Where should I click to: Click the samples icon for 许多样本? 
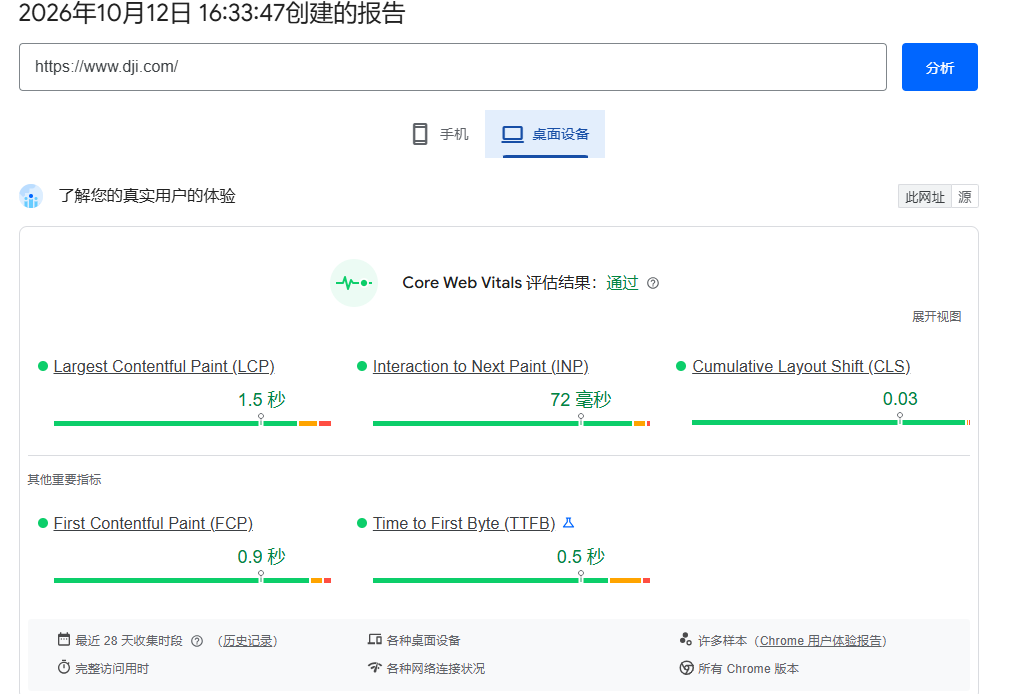pyautogui.click(x=686, y=639)
